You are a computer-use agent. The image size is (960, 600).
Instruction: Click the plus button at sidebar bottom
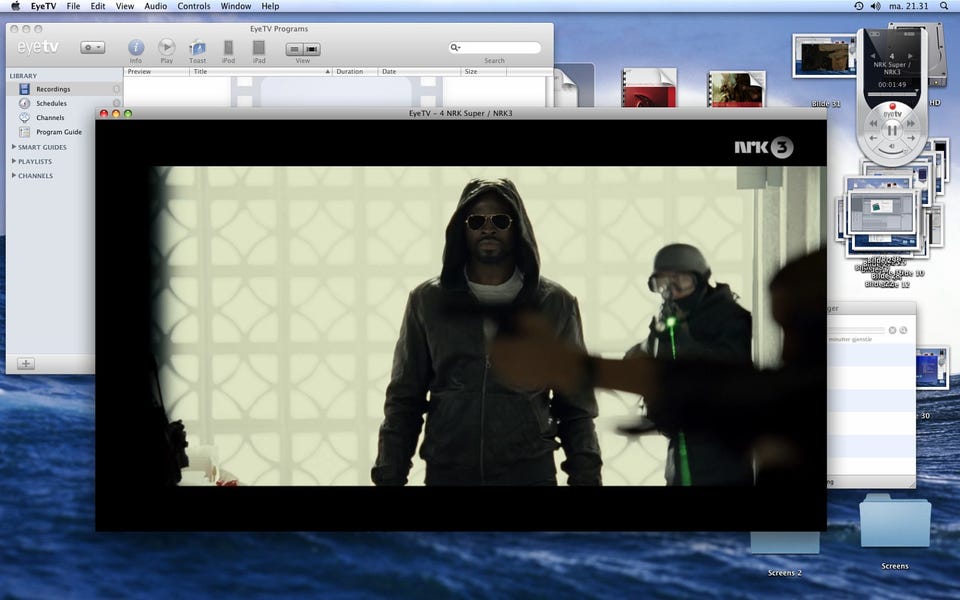click(26, 364)
